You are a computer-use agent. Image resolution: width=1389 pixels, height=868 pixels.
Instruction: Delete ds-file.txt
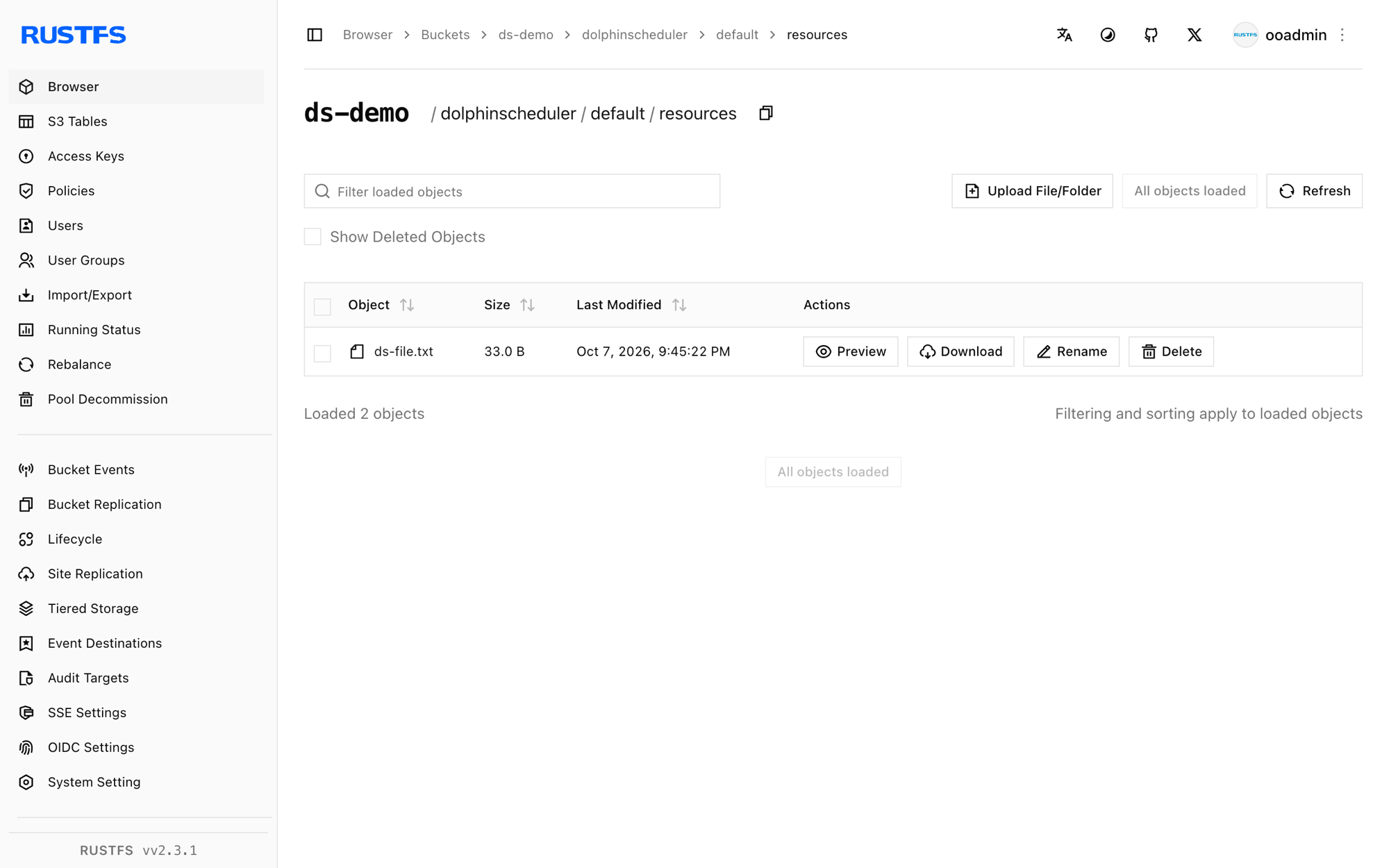click(x=1171, y=351)
